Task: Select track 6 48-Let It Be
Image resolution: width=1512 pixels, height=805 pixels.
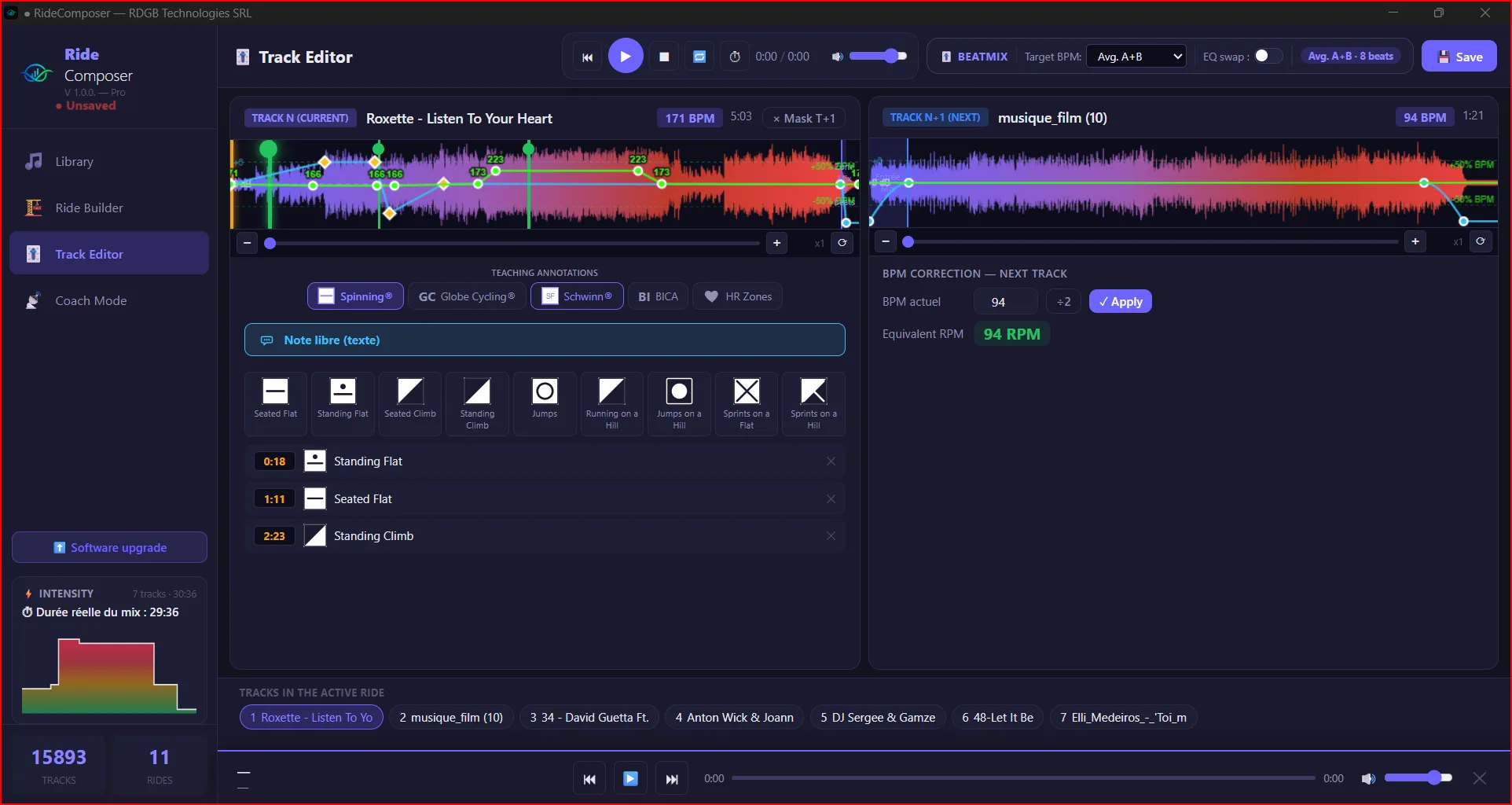Action: [x=997, y=717]
